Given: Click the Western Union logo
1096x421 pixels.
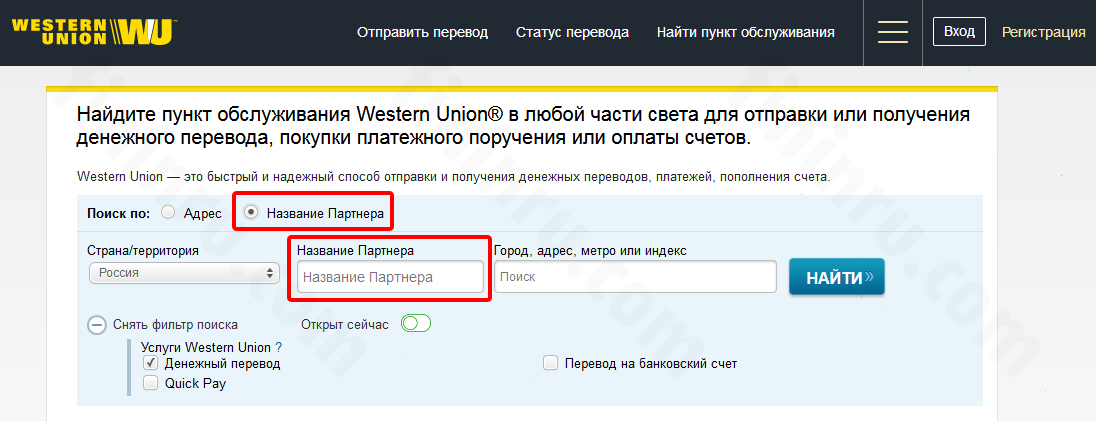Looking at the screenshot, I should pyautogui.click(x=94, y=31).
